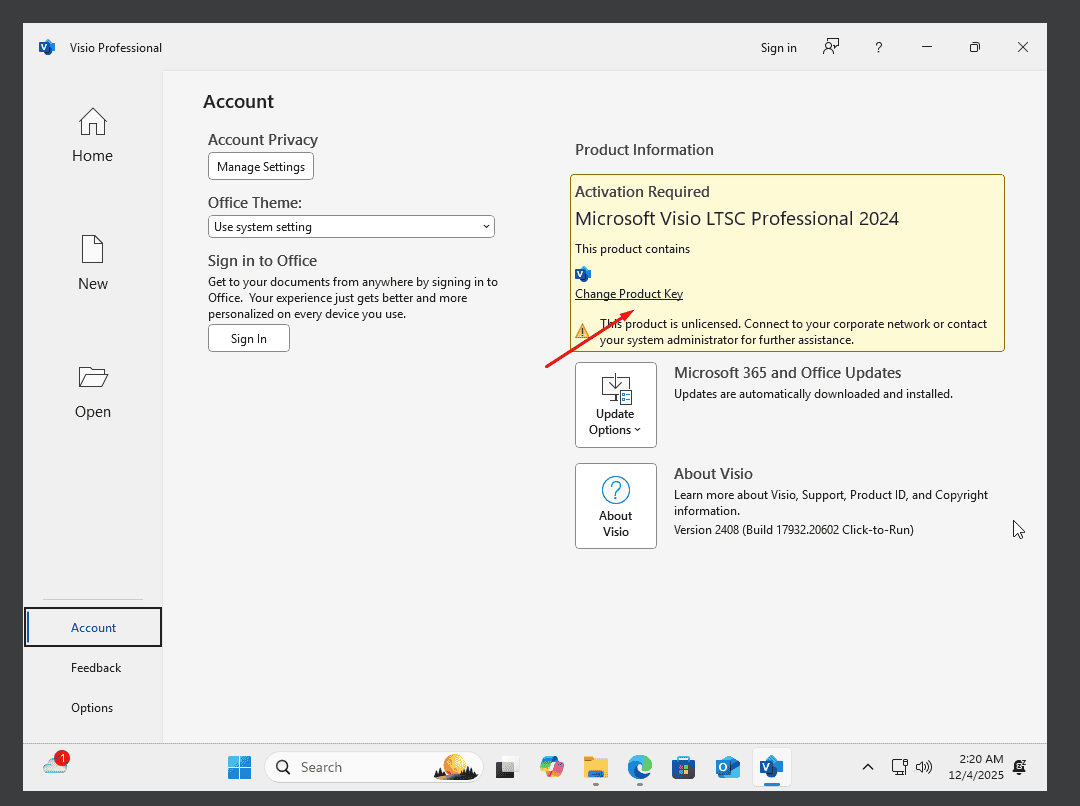The height and width of the screenshot is (806, 1080).
Task: Click the Open folder icon in the sidebar
Action: 92,377
